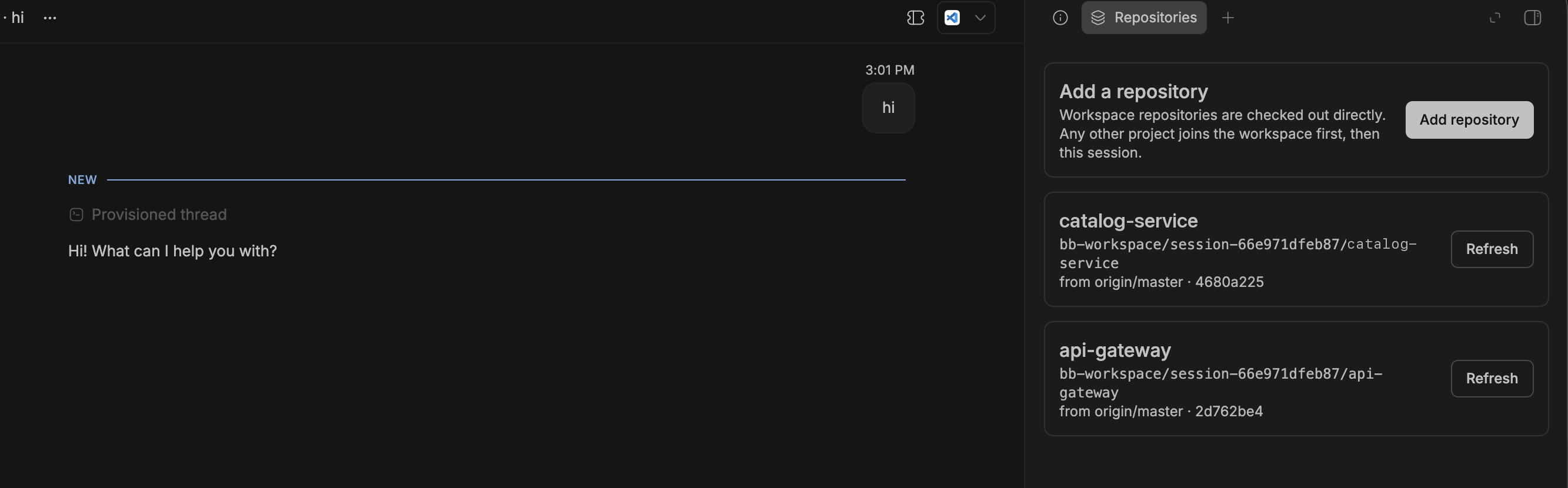Refresh the api-gateway repository
This screenshot has width=1568, height=488.
click(1492, 379)
